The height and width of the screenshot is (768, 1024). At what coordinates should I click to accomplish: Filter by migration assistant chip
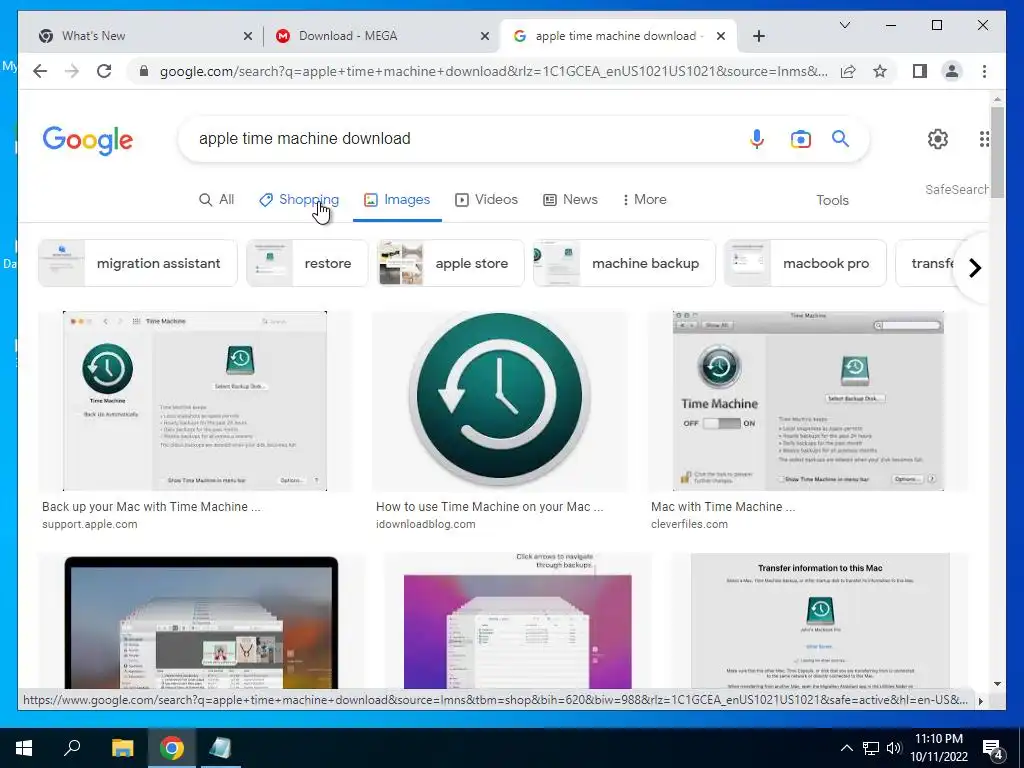point(138,263)
